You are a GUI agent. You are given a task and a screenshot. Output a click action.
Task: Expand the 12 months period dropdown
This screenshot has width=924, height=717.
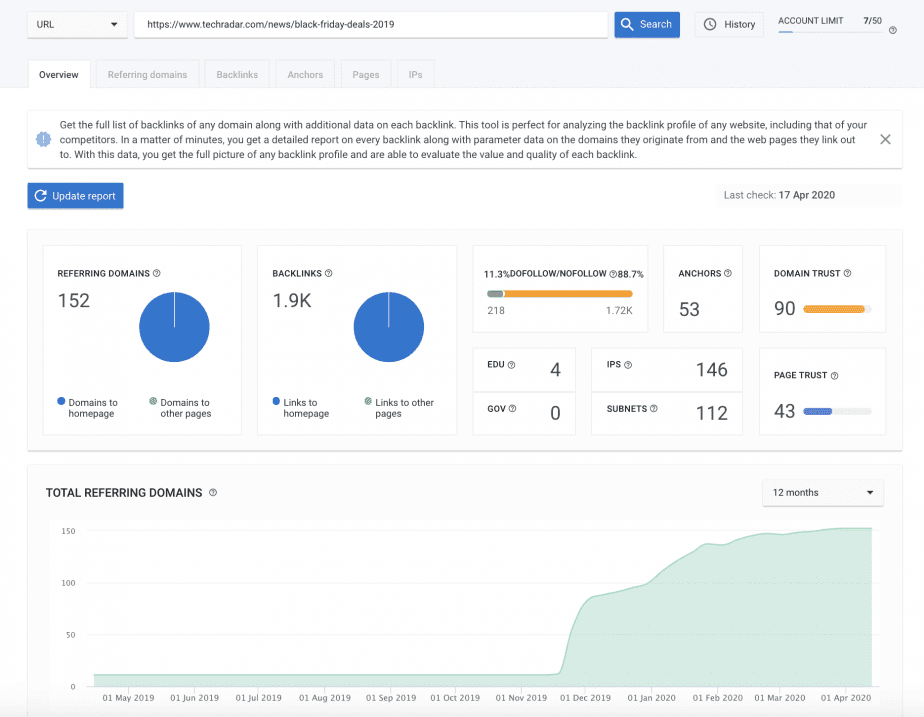823,493
